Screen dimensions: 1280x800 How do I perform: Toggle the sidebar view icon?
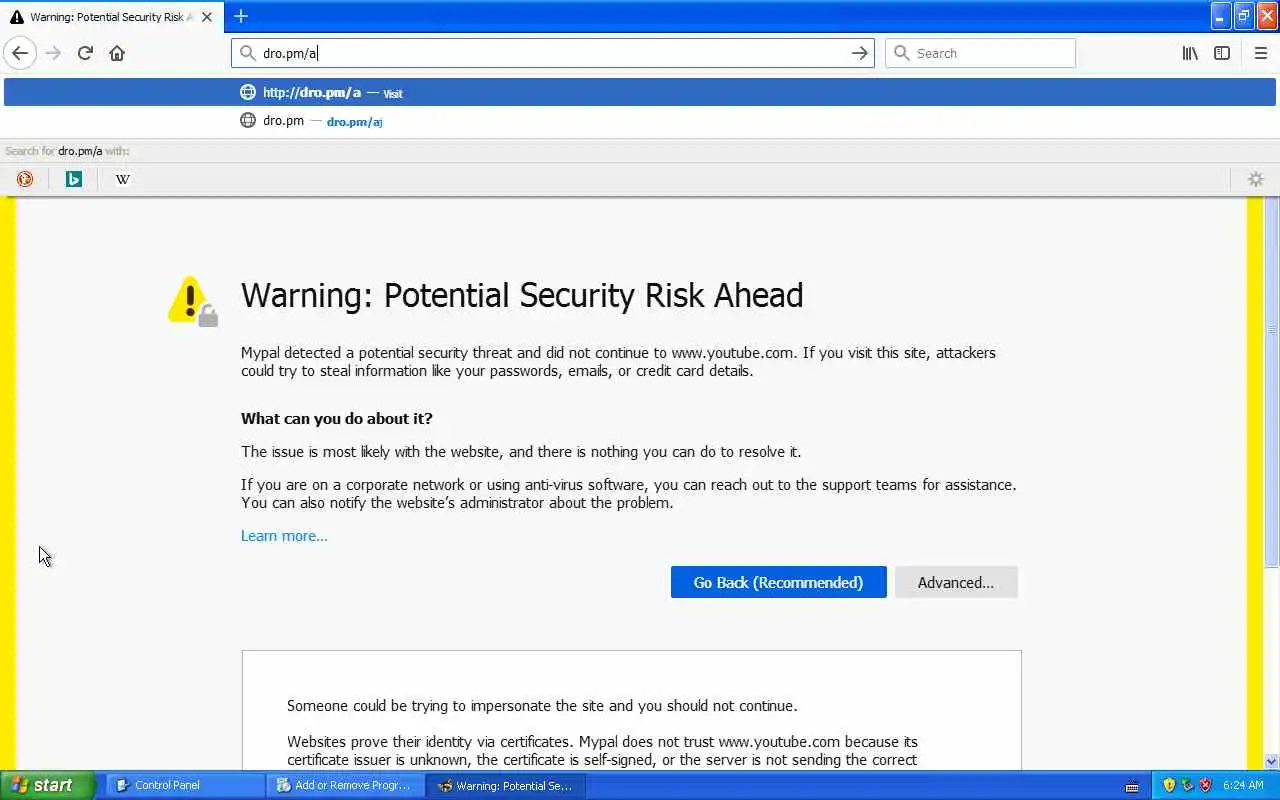(1222, 53)
